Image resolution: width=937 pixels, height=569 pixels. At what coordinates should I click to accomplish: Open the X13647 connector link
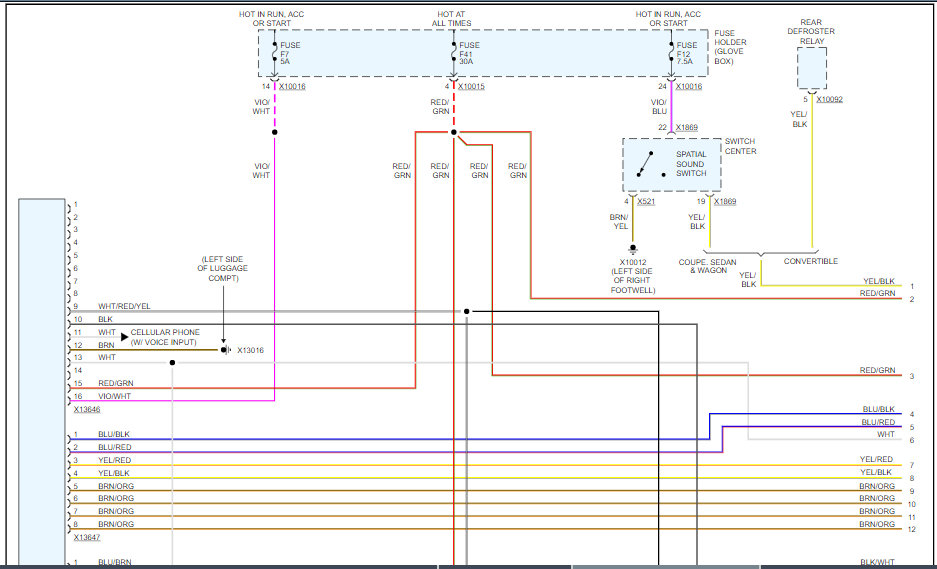[x=87, y=537]
